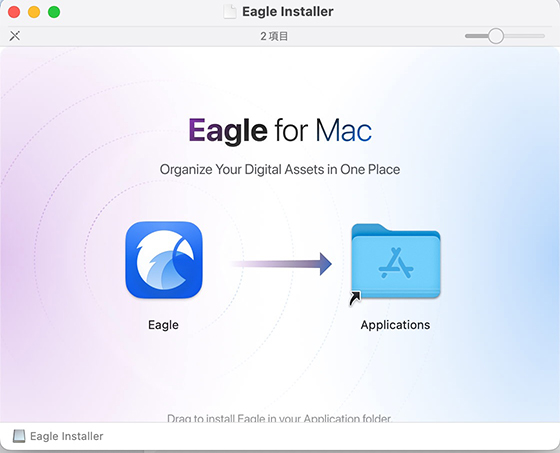The image size is (560, 453).
Task: Click the Applications folder label
Action: (x=395, y=325)
